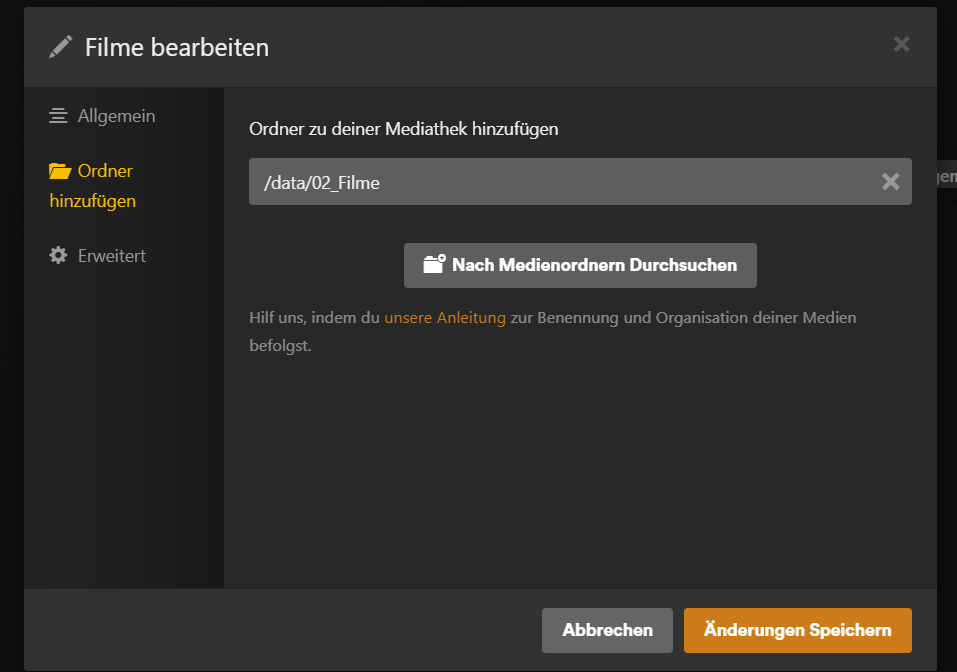The width and height of the screenshot is (957, 672).
Task: Click the Filme bearbeiten title text
Action: (177, 48)
